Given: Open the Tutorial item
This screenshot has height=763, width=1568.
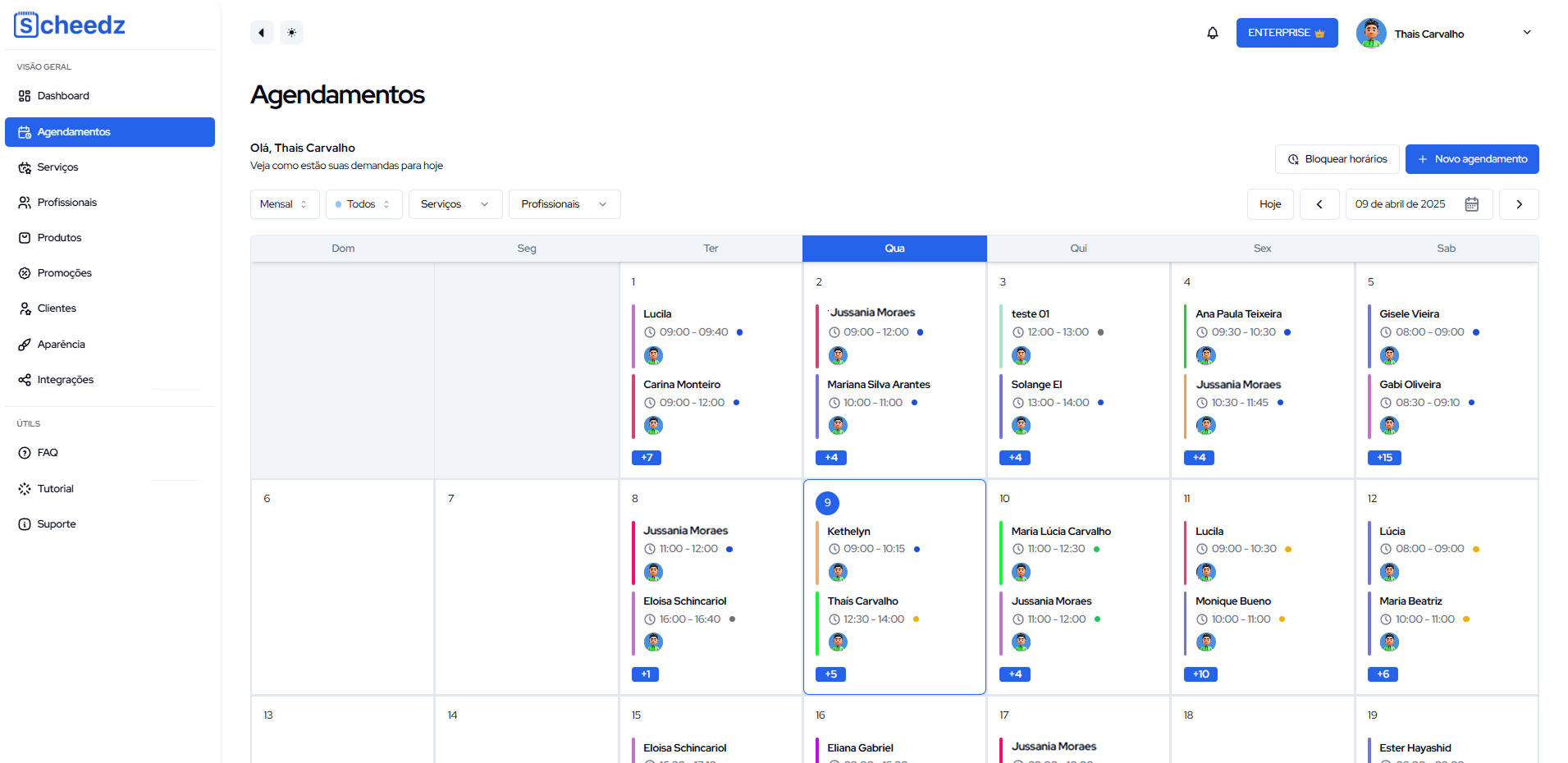Looking at the screenshot, I should [110, 489].
